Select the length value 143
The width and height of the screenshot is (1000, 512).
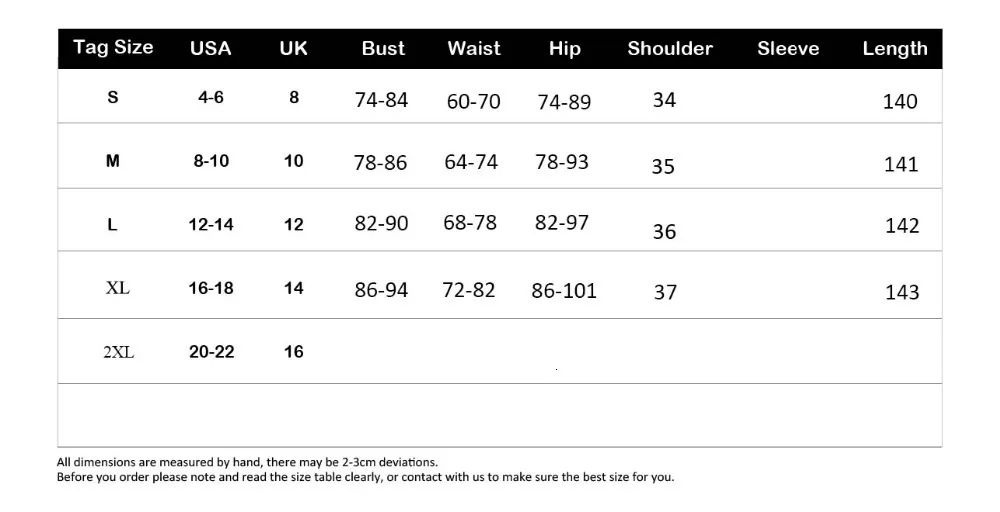pyautogui.click(x=902, y=292)
